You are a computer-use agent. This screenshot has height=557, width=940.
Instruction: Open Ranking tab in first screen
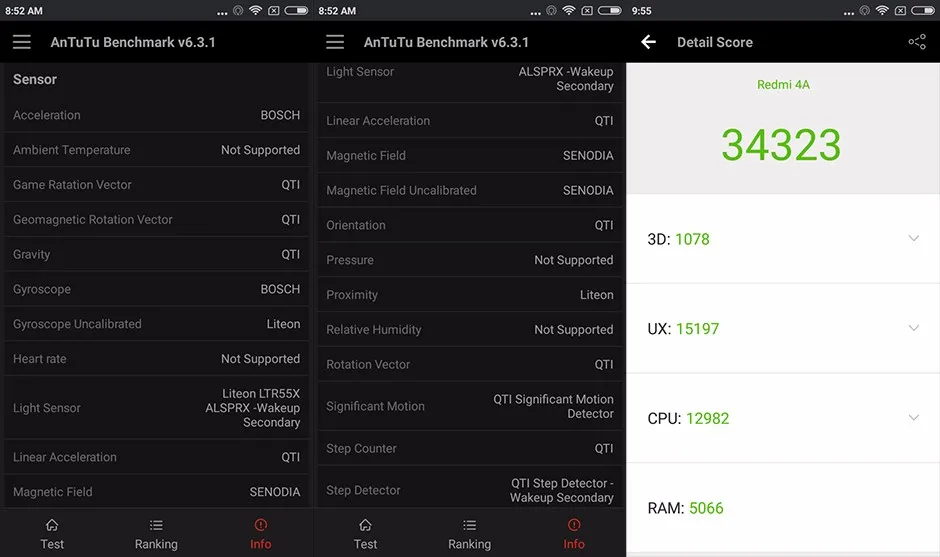(156, 534)
